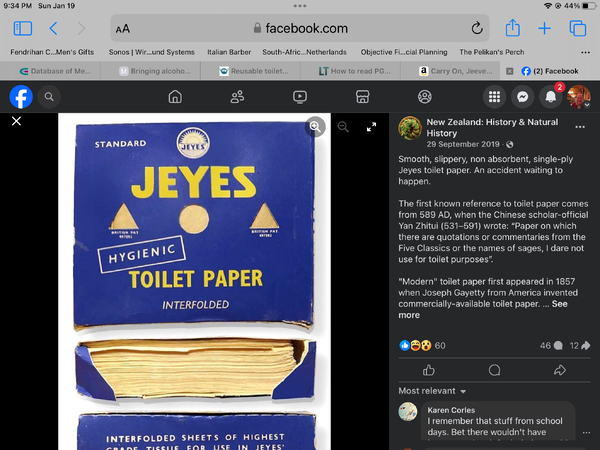
Task: Open the Fendrihan Men's Gifts bookmark
Action: 52,52
